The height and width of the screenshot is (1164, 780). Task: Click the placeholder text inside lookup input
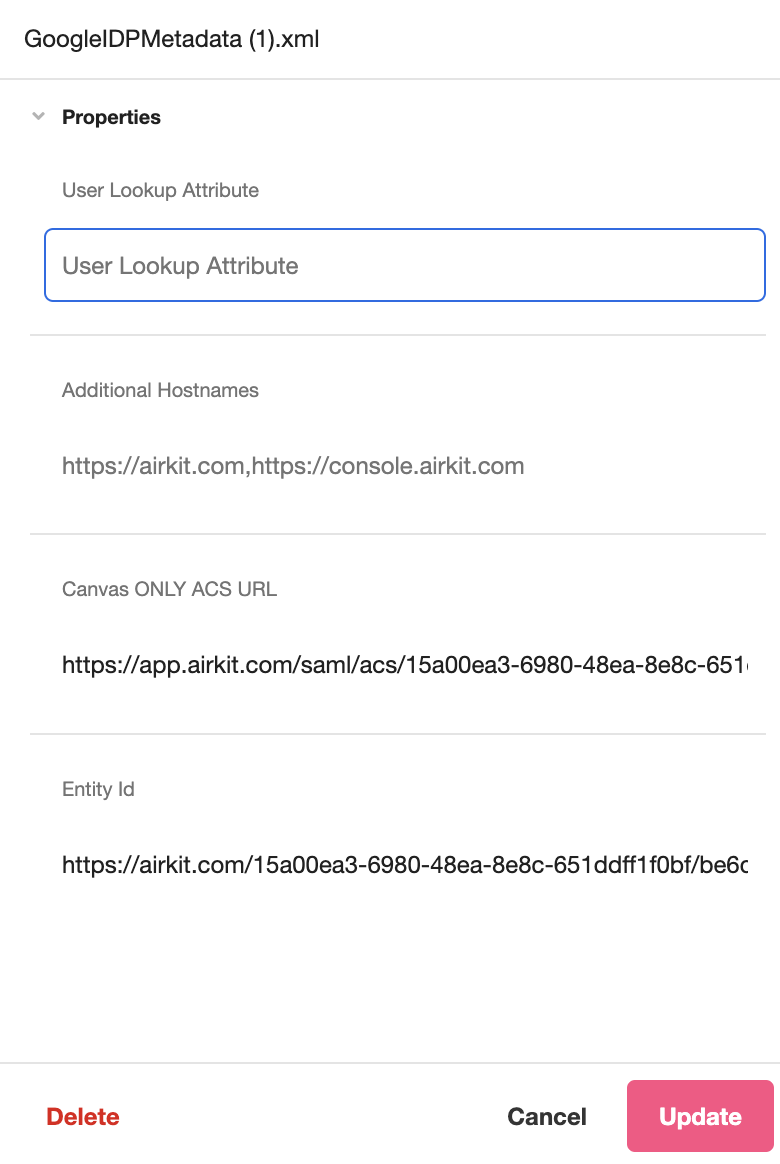[180, 266]
